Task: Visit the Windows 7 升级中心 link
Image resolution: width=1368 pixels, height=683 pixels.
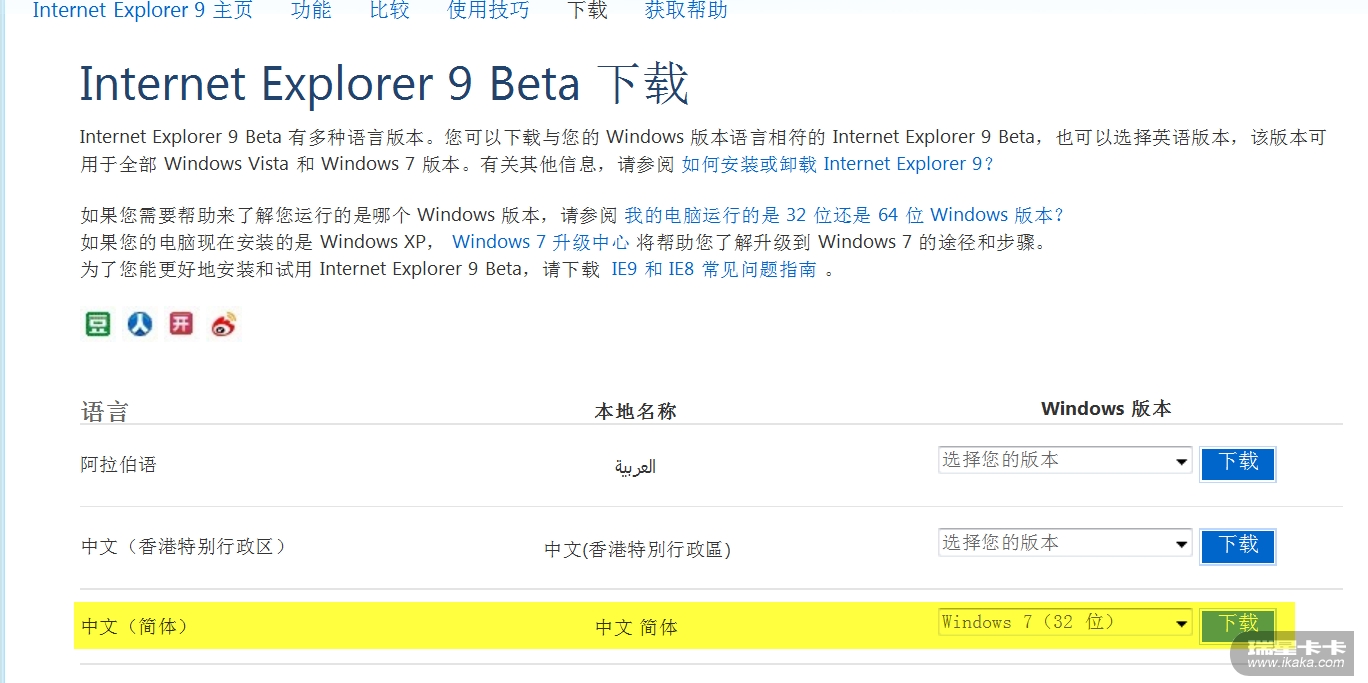Action: 541,242
